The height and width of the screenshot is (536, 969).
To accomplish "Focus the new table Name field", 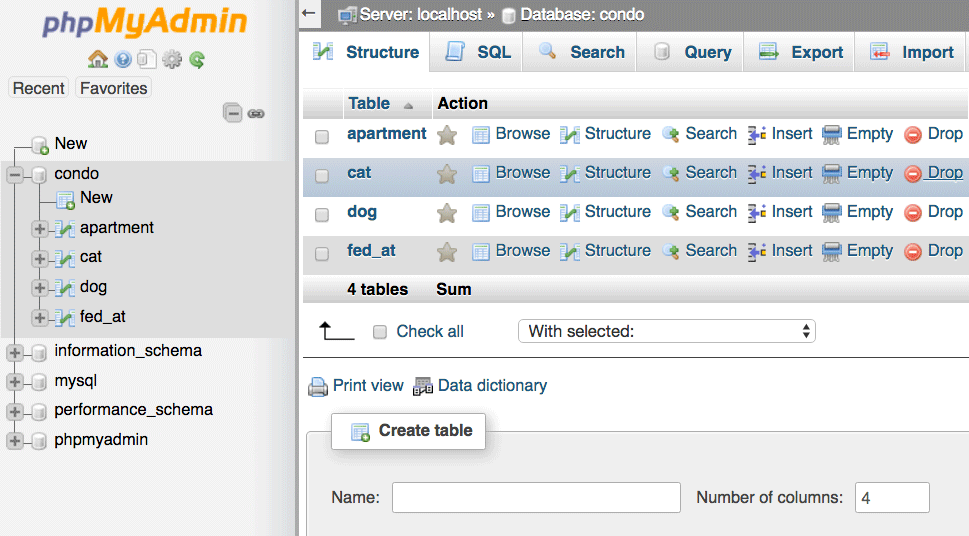I will click(x=536, y=498).
